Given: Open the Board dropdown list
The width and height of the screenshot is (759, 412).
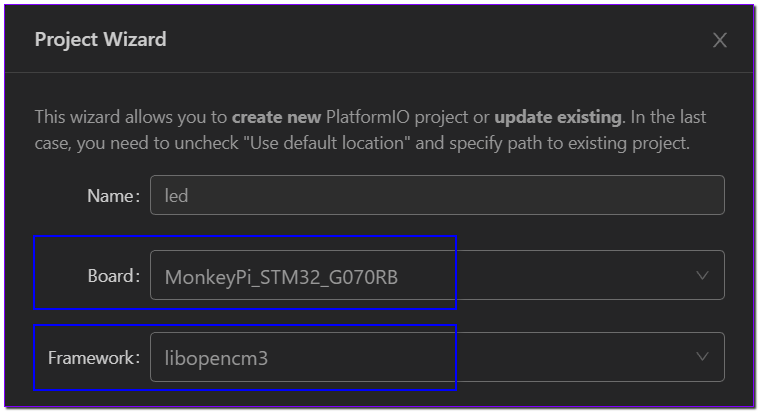Looking at the screenshot, I should 437,275.
